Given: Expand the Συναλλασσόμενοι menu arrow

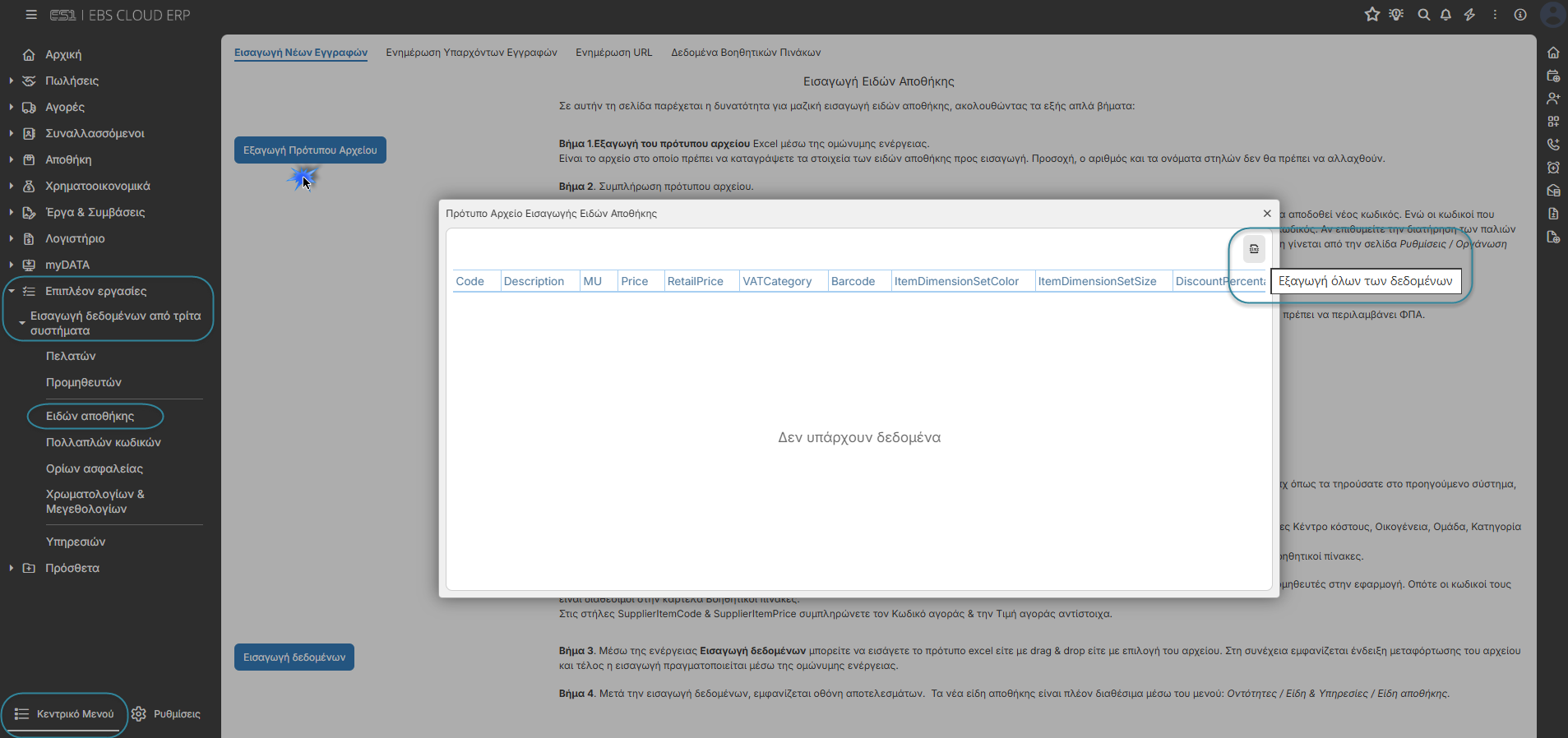Looking at the screenshot, I should tap(11, 133).
